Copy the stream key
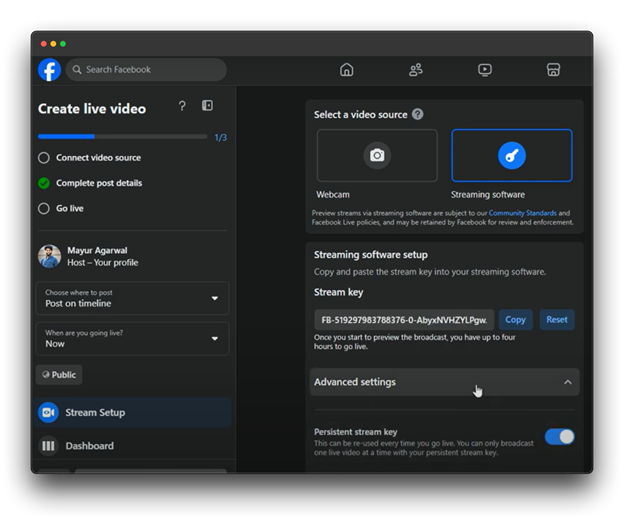The height and width of the screenshot is (520, 624). [x=515, y=319]
